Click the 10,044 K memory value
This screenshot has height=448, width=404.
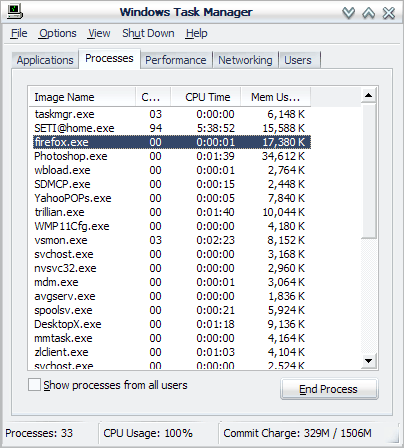click(x=283, y=212)
